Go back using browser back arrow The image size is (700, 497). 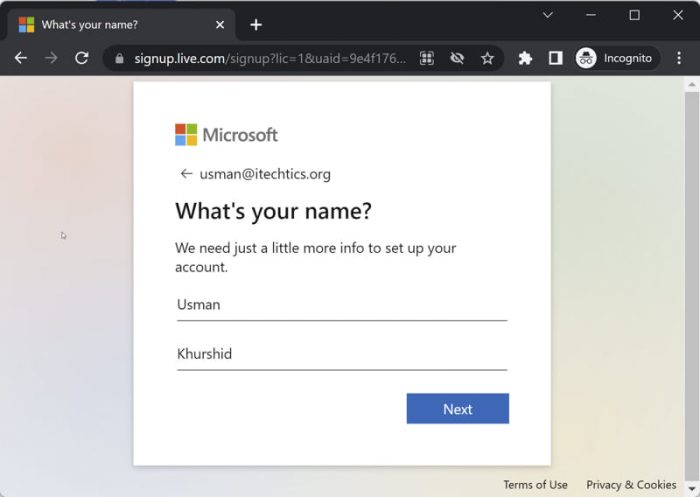tap(21, 58)
